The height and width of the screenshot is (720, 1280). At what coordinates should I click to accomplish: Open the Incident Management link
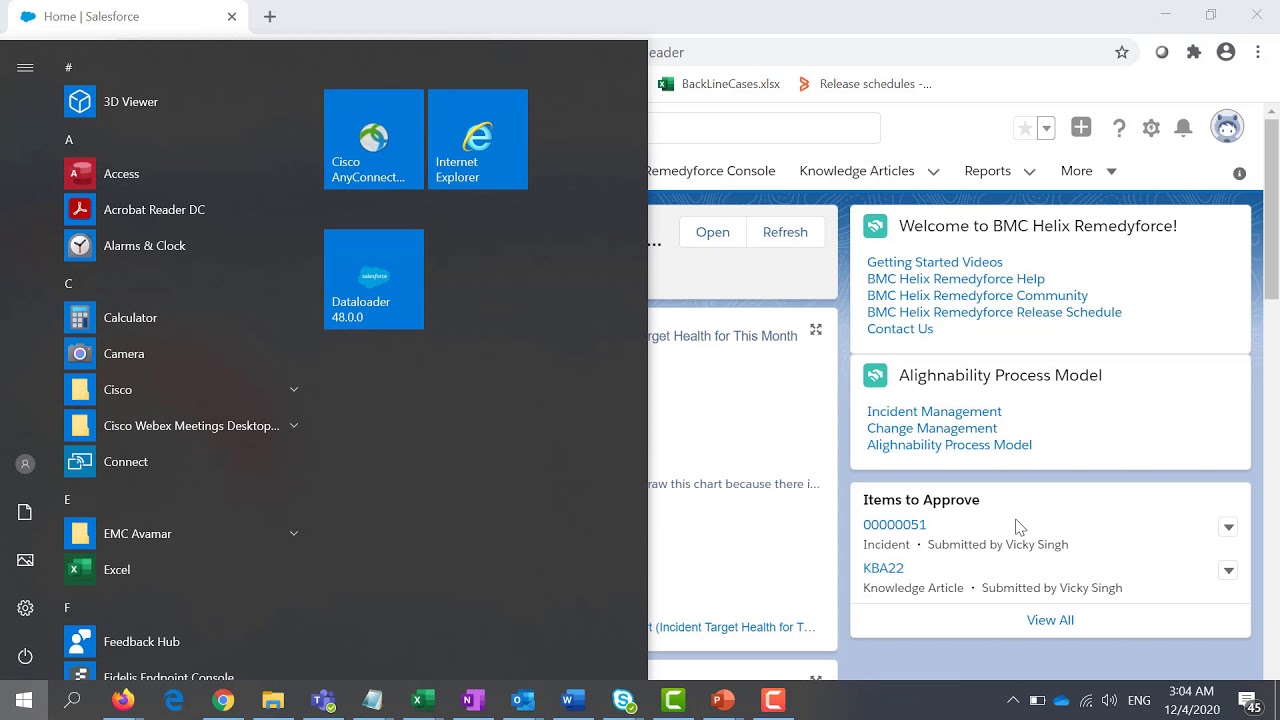(x=934, y=412)
